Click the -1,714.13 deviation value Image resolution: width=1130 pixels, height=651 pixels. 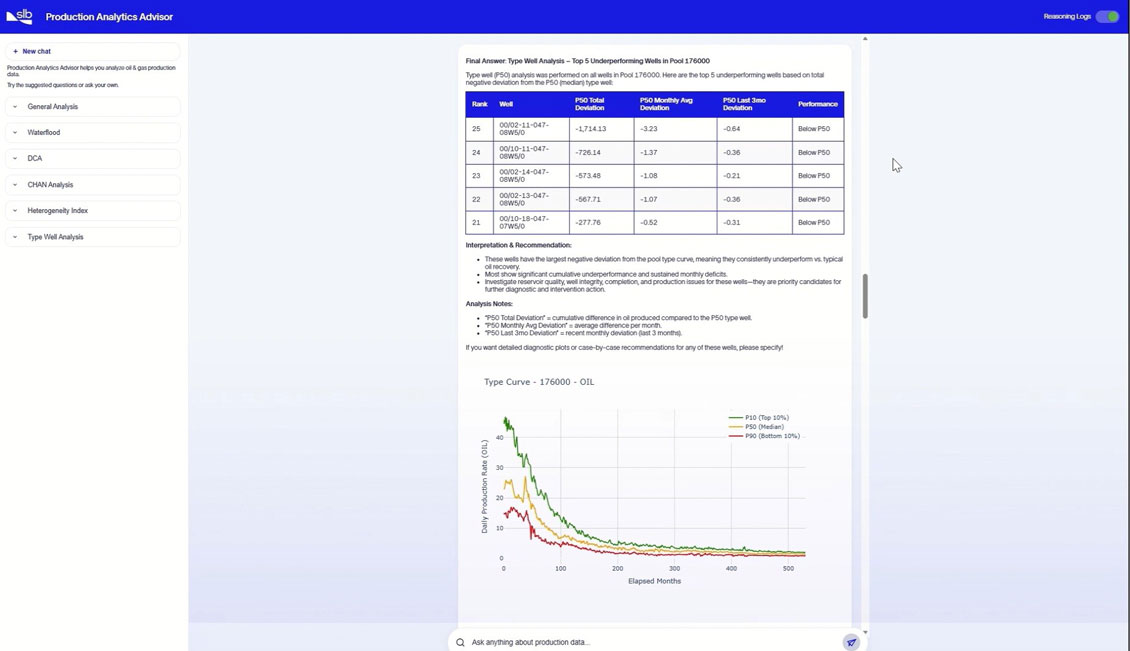click(590, 129)
